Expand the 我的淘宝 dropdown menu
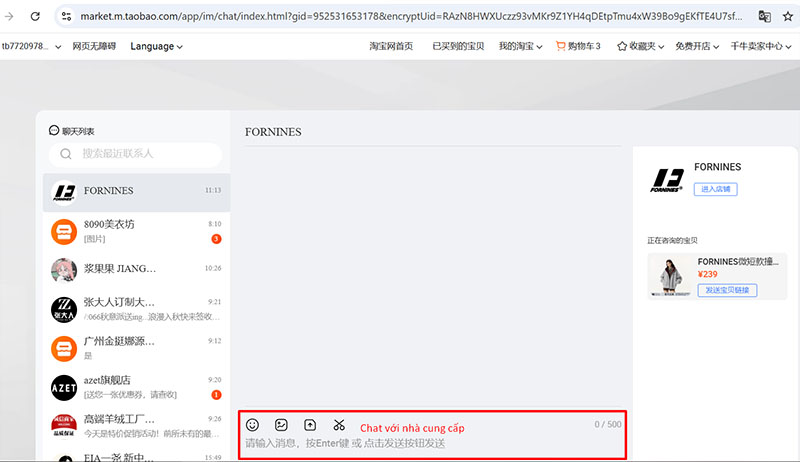Viewport: 800px width, 462px height. click(520, 46)
